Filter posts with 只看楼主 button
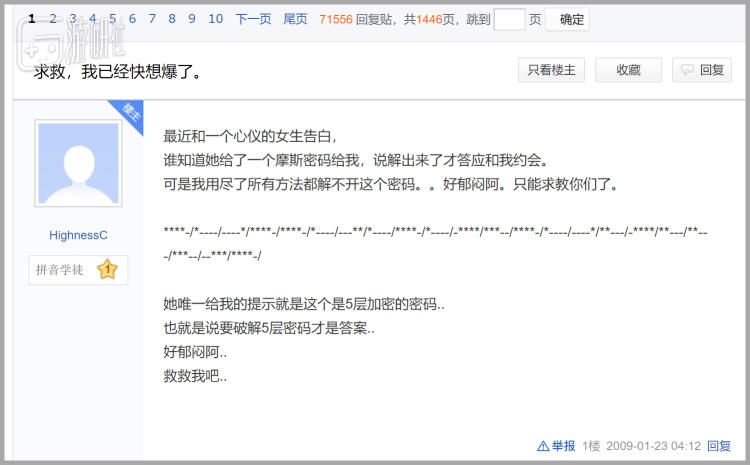This screenshot has width=750, height=465. (551, 70)
